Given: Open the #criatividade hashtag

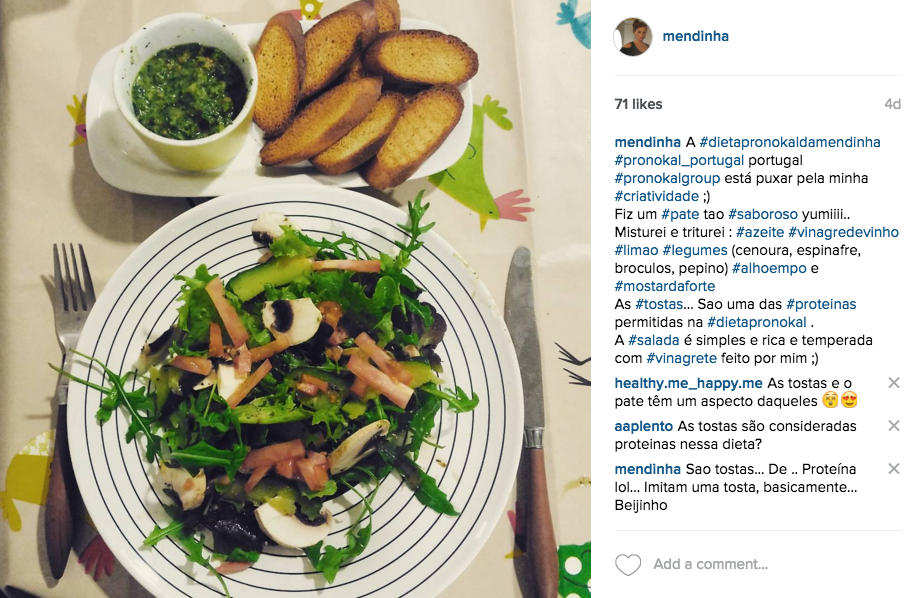Looking at the screenshot, I should click(656, 196).
